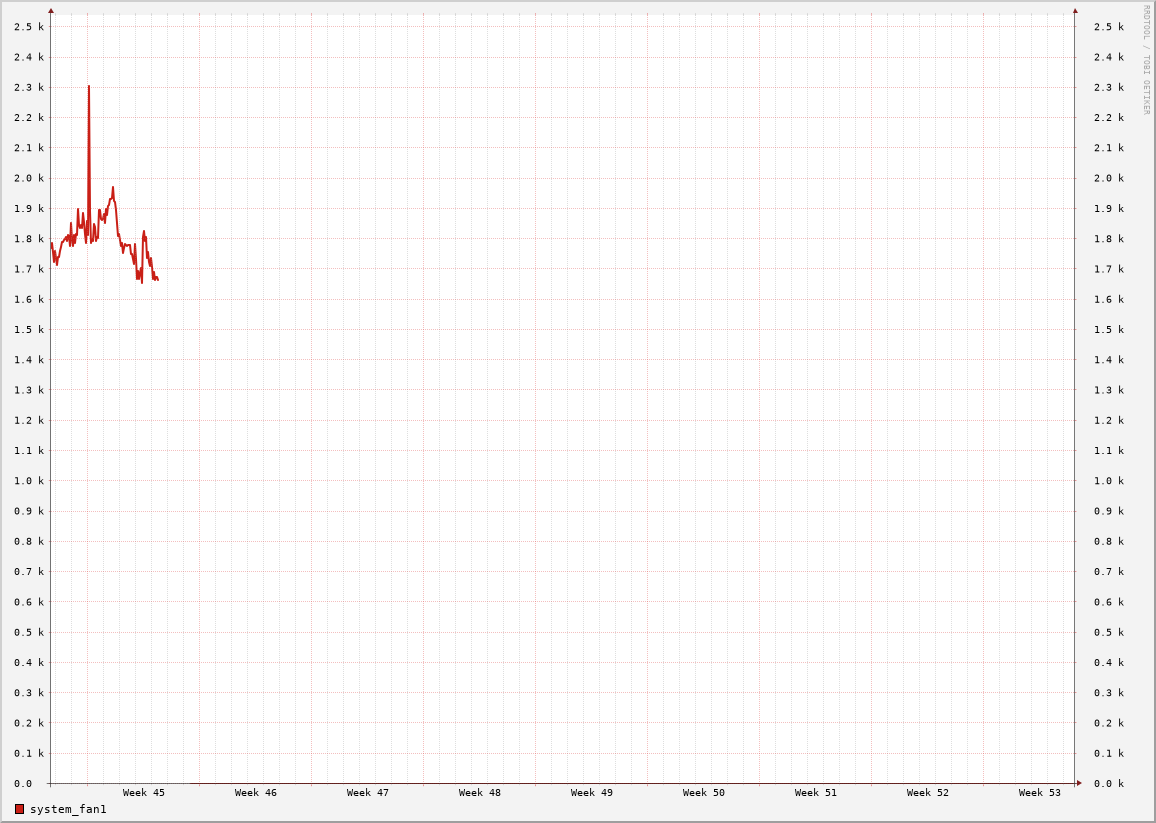Click the 2.5 k label on the left axis
This screenshot has width=1156, height=823.
point(29,27)
